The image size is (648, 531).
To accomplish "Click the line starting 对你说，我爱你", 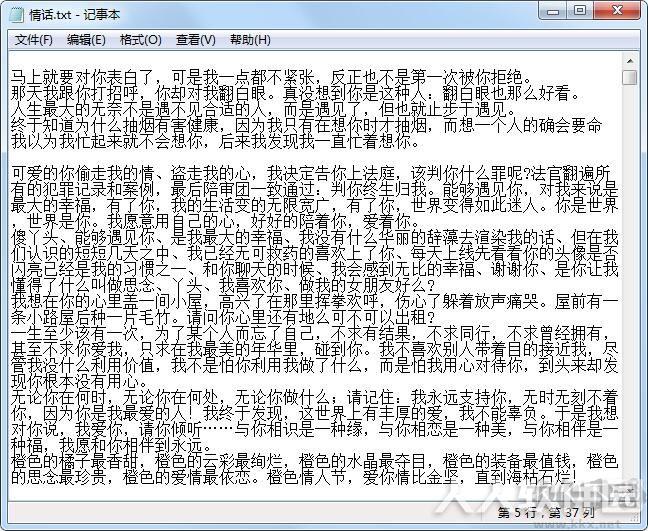I will 314,430.
